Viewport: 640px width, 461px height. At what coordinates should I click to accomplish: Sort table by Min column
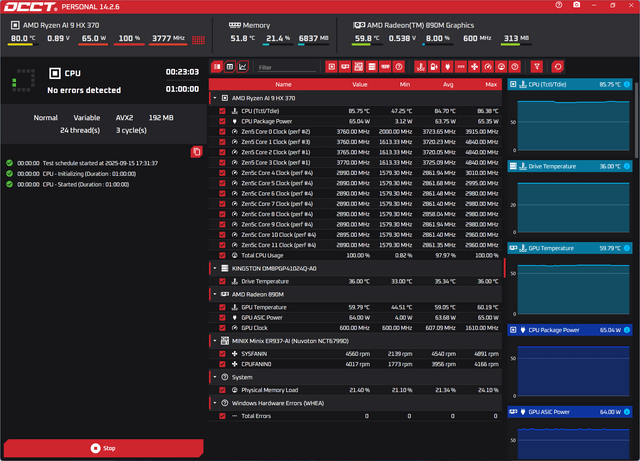pyautogui.click(x=404, y=85)
